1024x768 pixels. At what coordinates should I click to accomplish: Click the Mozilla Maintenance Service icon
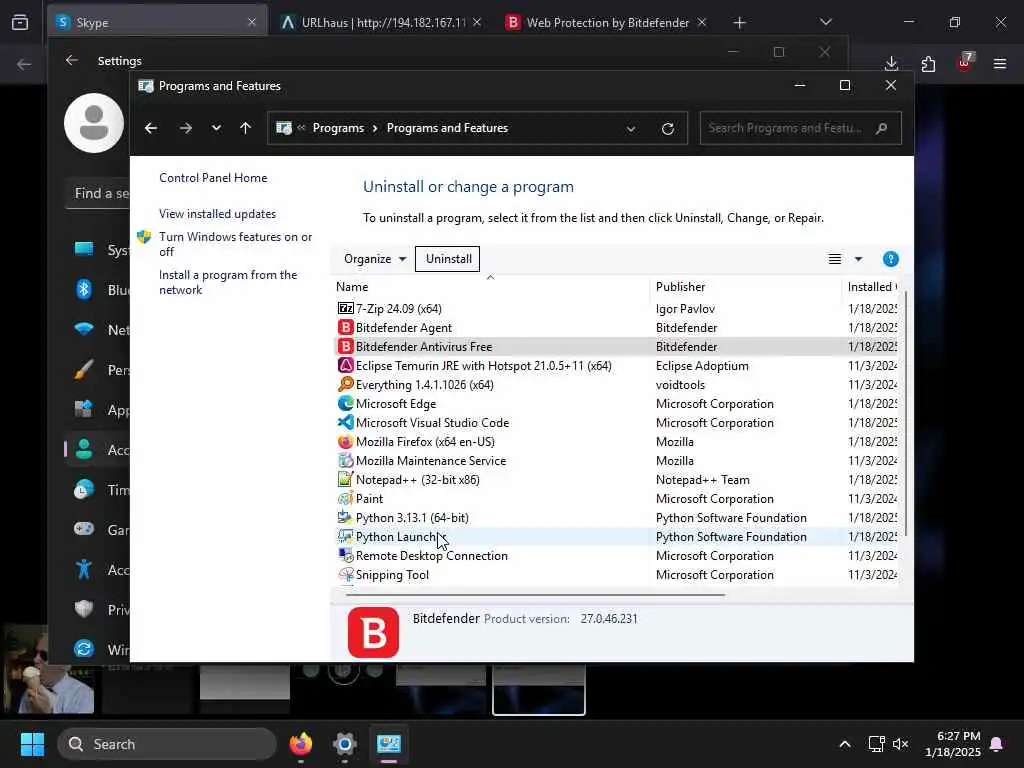click(x=345, y=460)
